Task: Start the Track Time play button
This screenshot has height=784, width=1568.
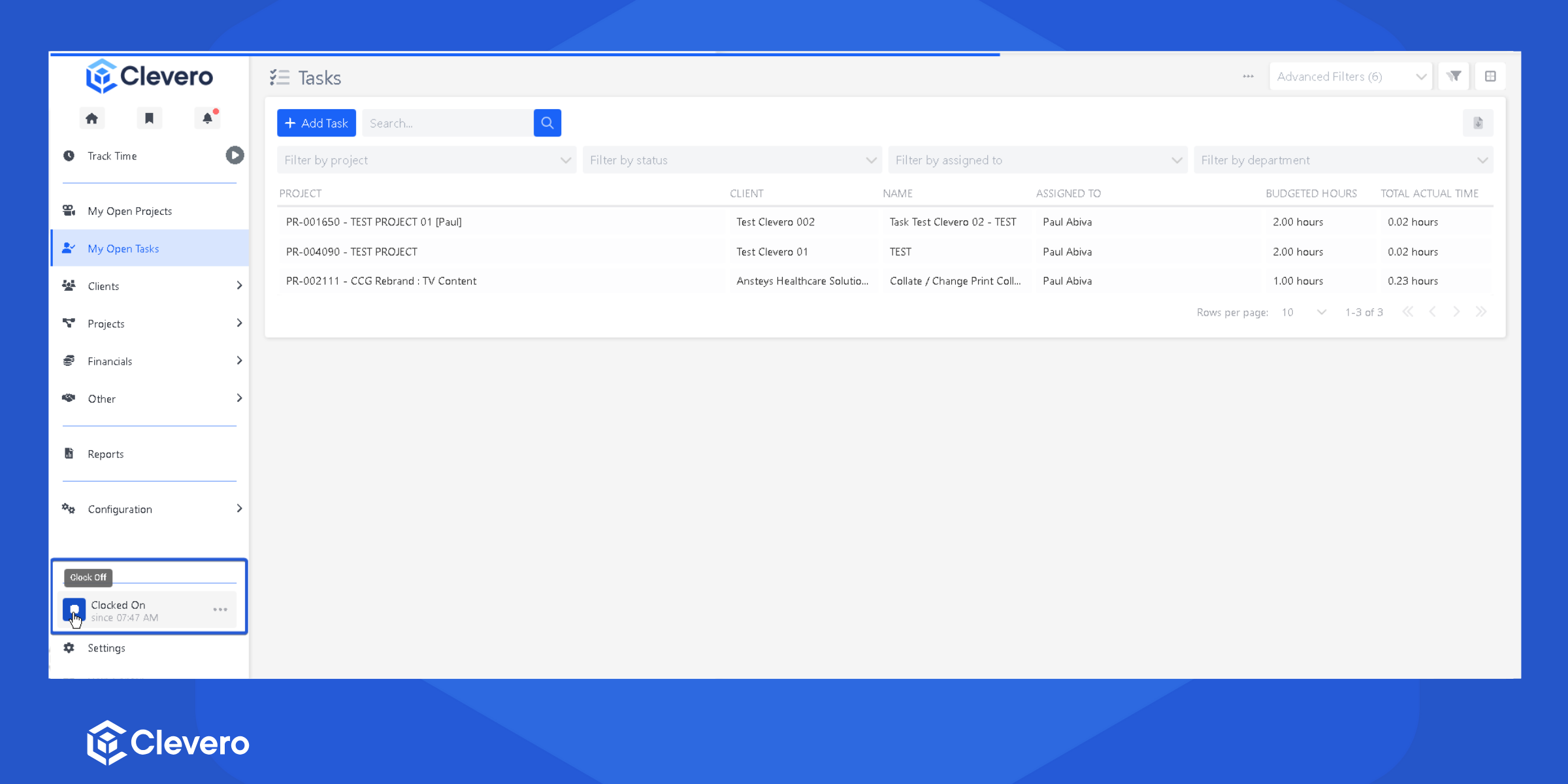Action: point(235,155)
